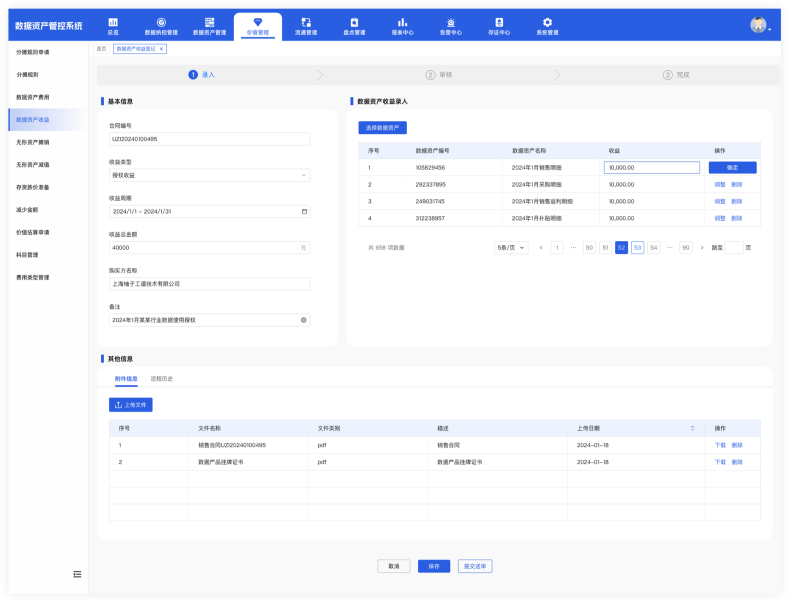Open the 报表中心 chart icon in top navigation
Image resolution: width=790 pixels, height=603 pixels.
point(402,23)
